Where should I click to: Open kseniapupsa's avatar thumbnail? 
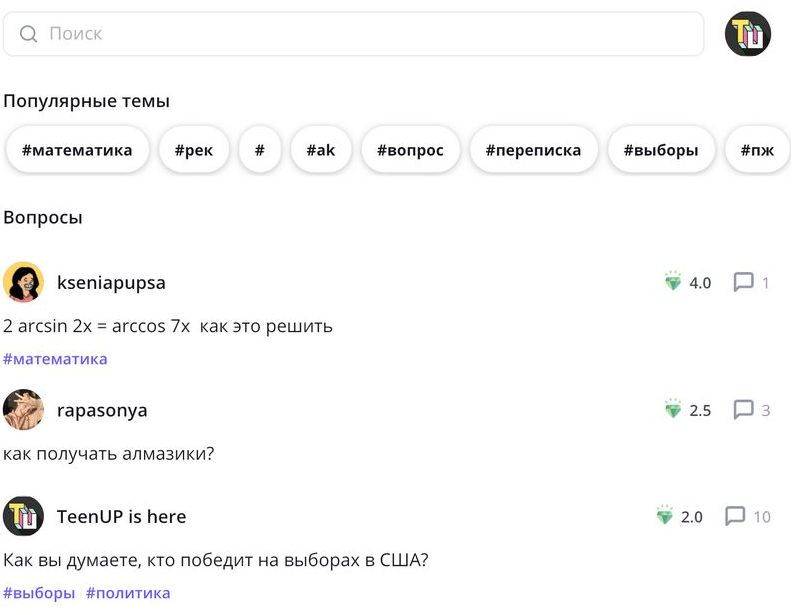pos(24,282)
